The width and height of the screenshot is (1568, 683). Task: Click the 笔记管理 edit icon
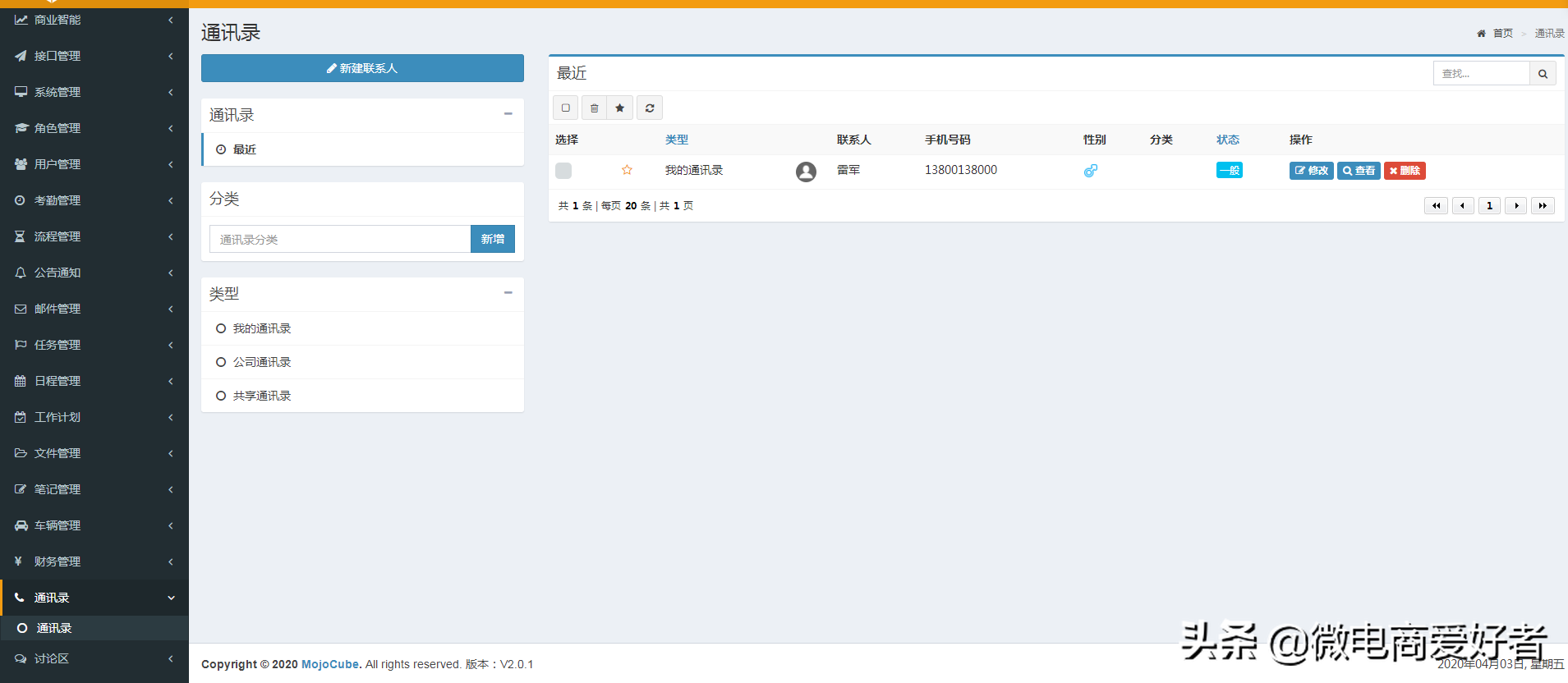click(x=21, y=489)
